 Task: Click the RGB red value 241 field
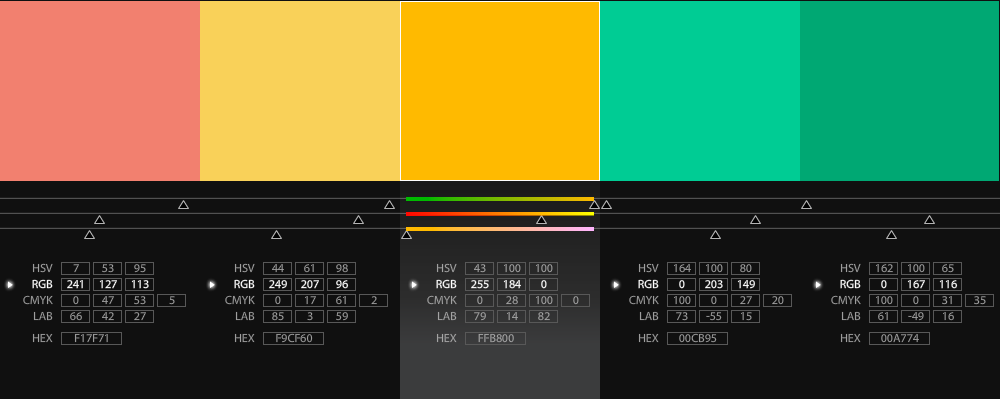(x=76, y=285)
